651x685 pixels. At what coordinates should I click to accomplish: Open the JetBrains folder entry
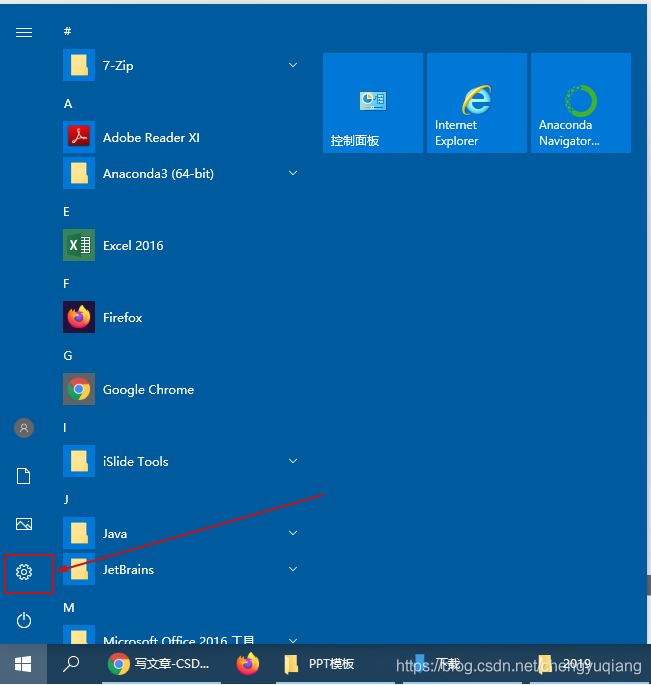182,569
